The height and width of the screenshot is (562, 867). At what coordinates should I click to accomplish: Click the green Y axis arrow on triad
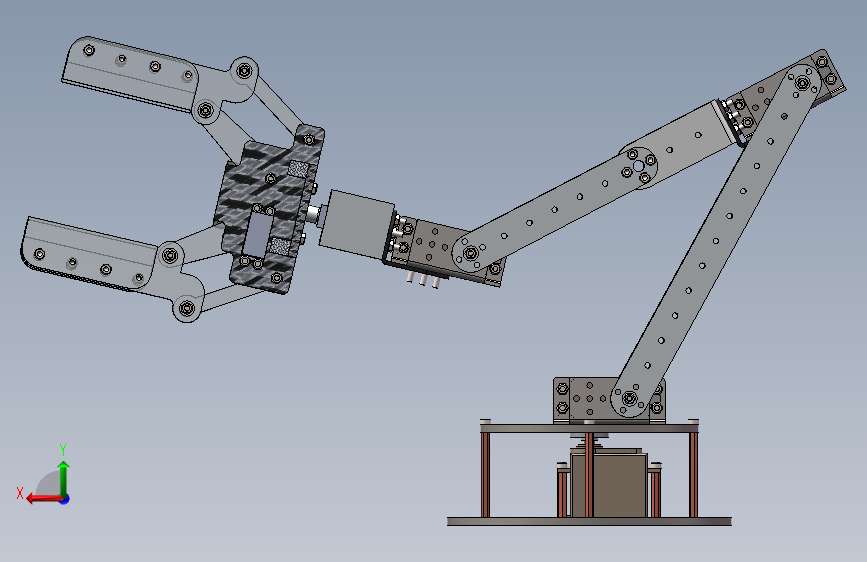pos(64,478)
